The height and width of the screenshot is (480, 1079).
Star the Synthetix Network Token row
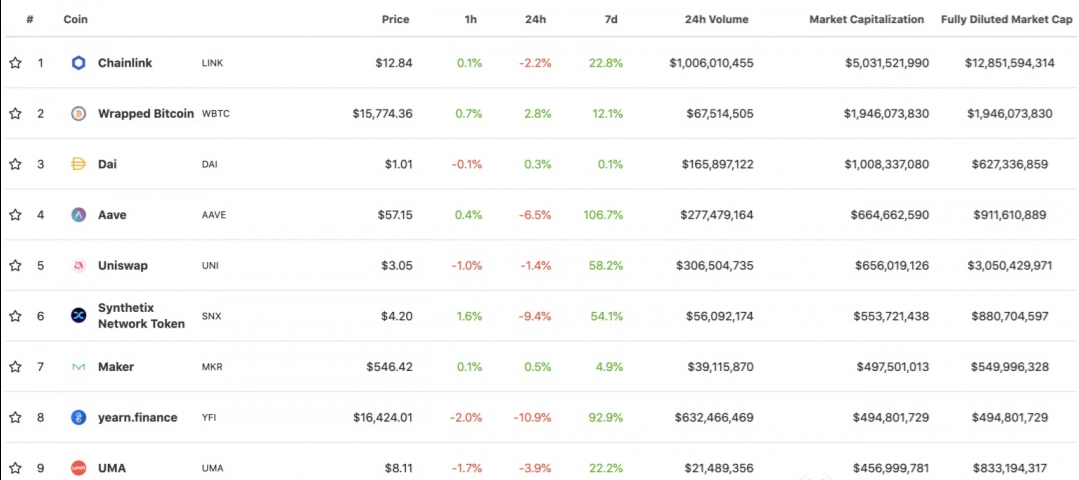15,316
